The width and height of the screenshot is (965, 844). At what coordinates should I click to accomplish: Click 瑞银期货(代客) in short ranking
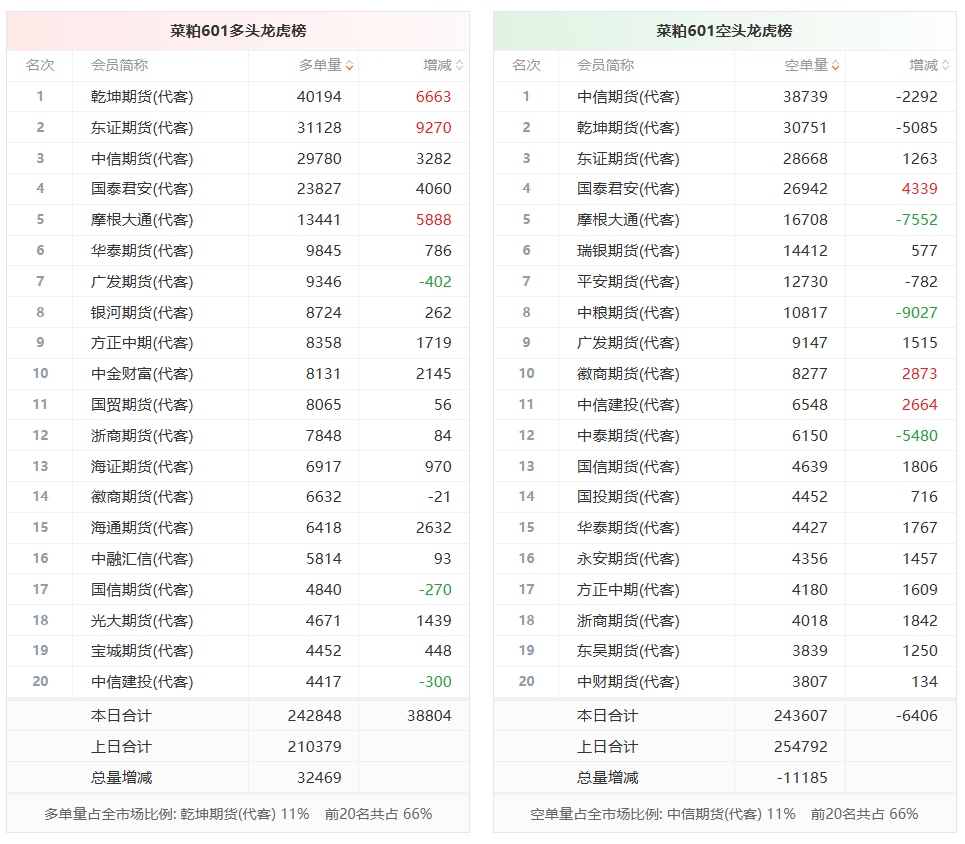628,251
